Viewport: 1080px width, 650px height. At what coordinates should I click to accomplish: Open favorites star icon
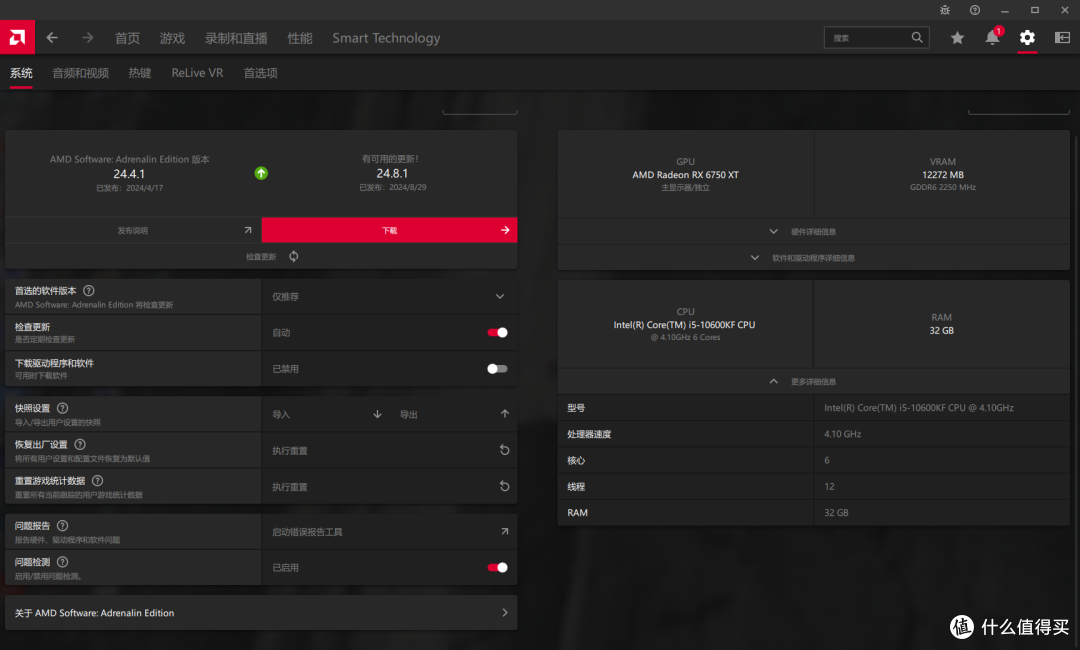coord(957,38)
